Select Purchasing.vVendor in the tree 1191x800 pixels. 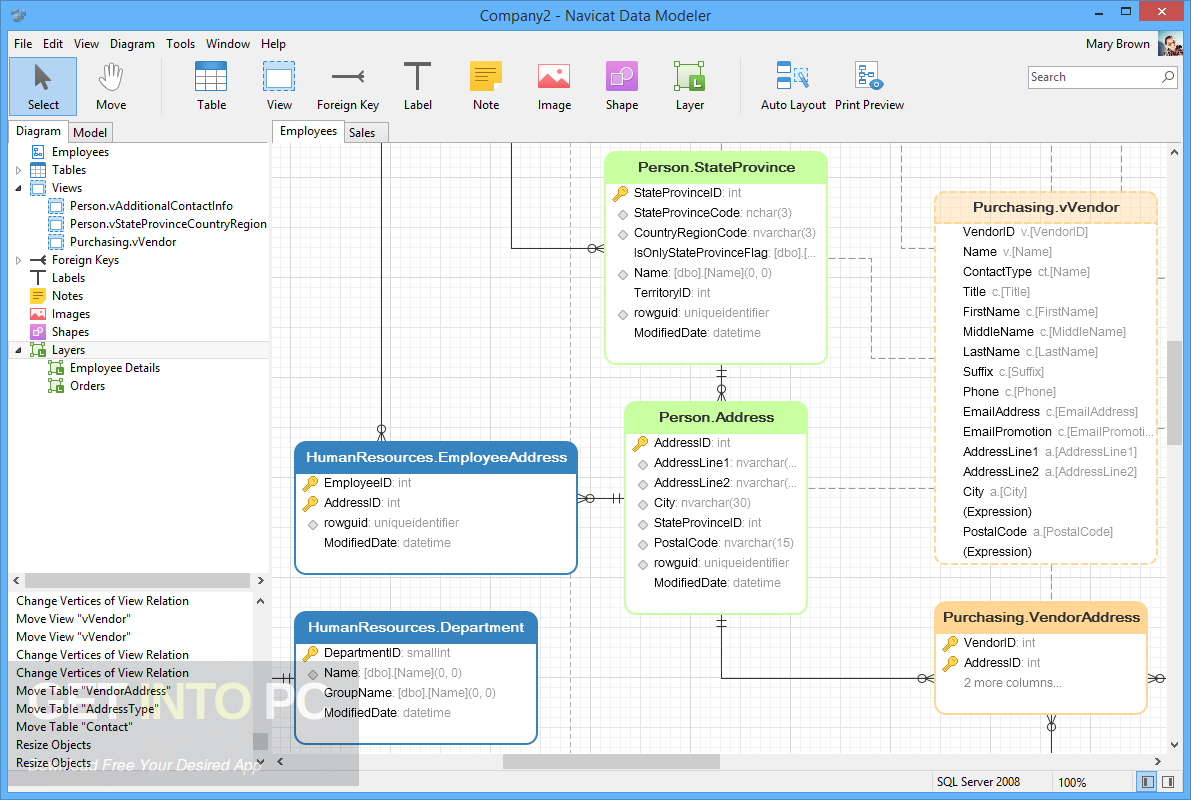pos(123,242)
